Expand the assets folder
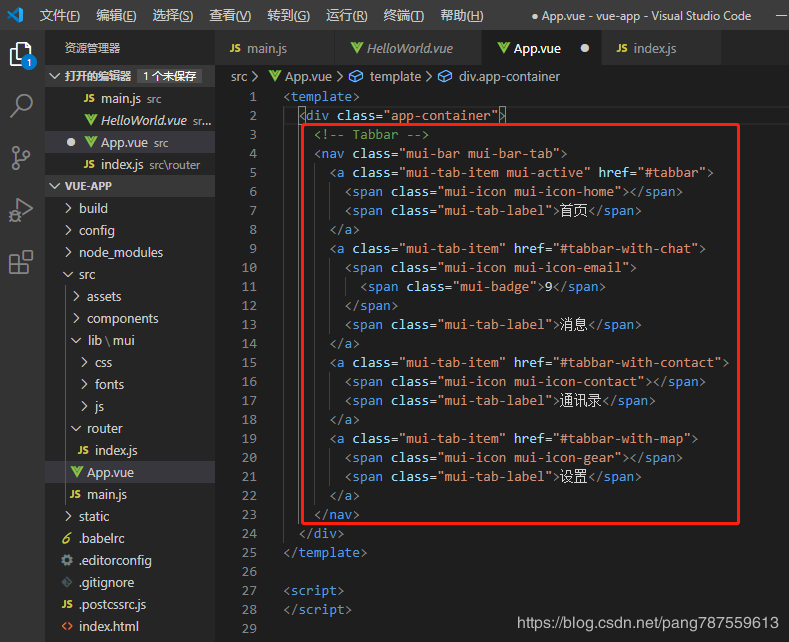This screenshot has width=789, height=642. [76, 296]
